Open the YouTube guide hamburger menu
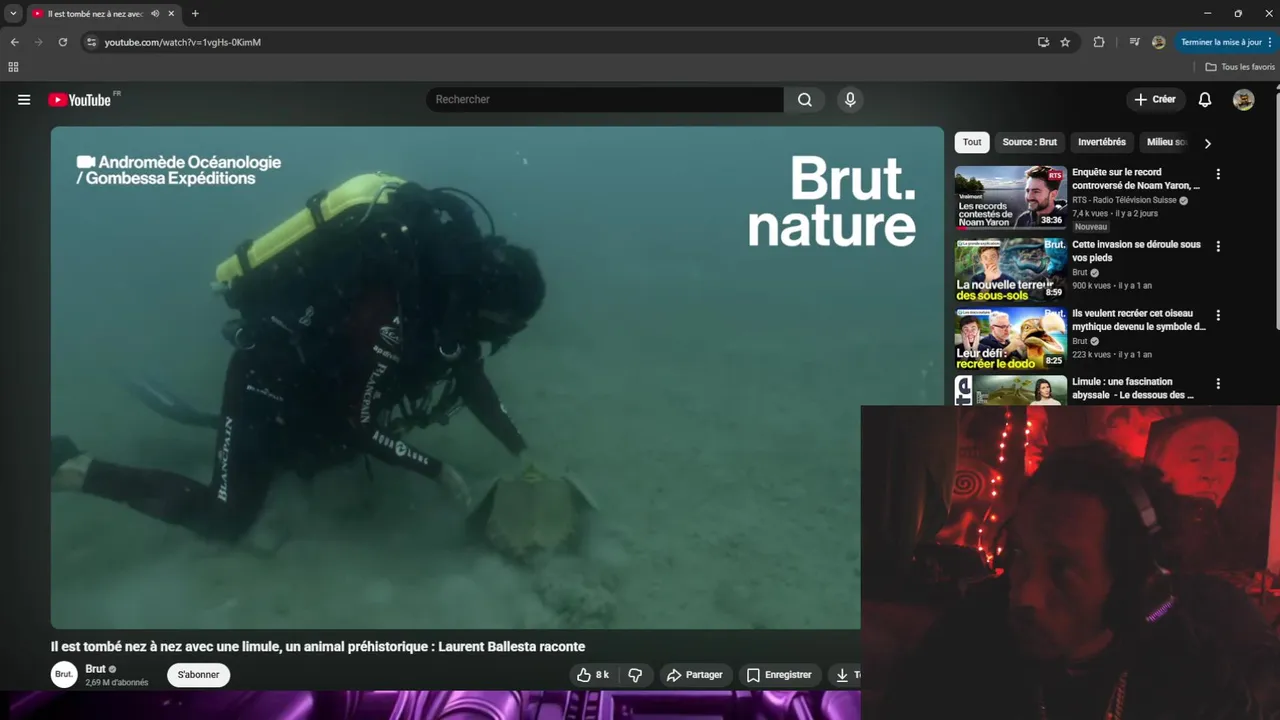Viewport: 1280px width, 720px height. tap(24, 100)
